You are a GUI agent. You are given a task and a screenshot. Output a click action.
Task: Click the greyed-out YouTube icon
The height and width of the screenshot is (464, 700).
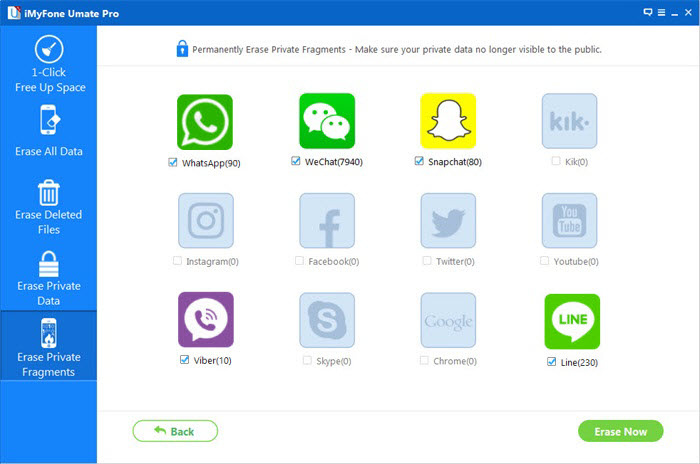click(x=569, y=221)
